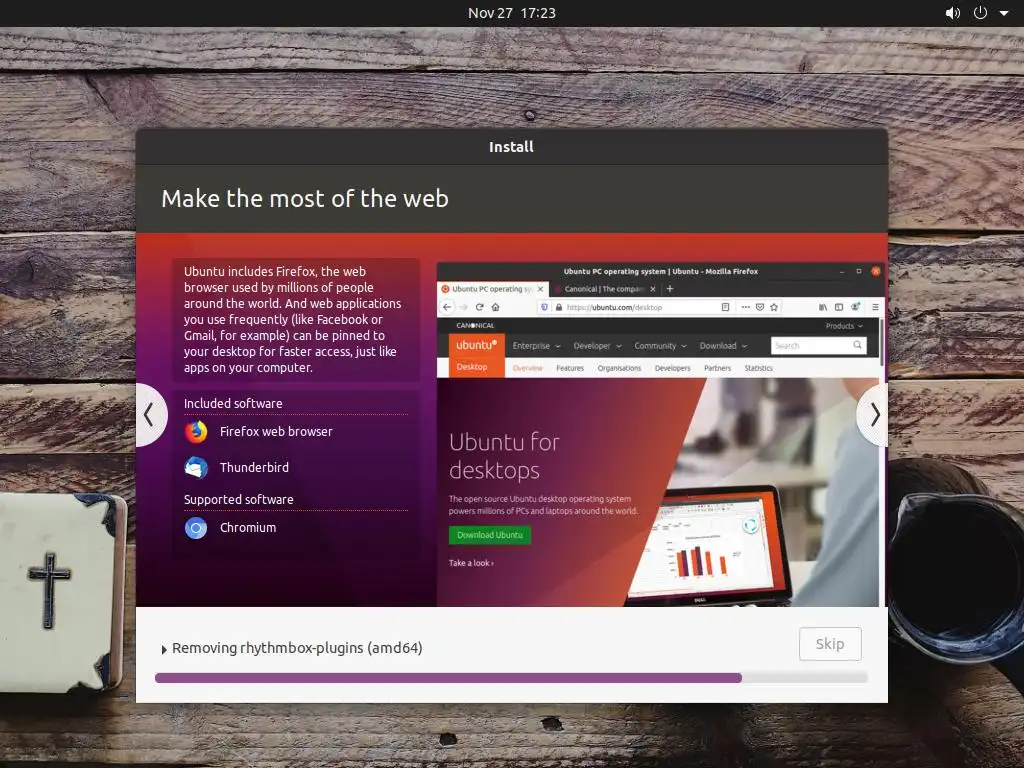
Task: Select the Ubuntu PC operating system tab
Action: click(492, 289)
